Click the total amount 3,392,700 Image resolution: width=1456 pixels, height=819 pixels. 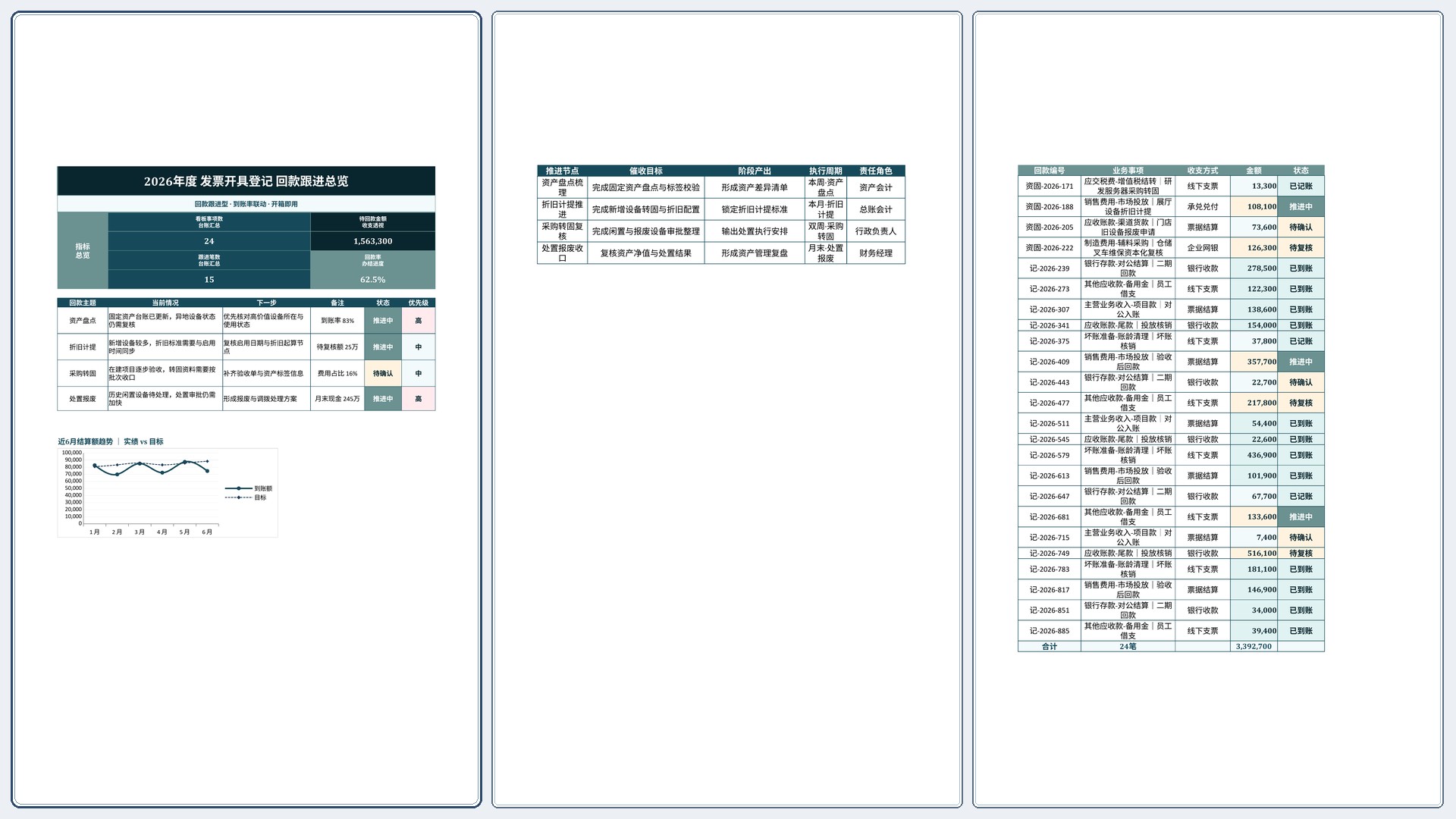(x=1254, y=647)
